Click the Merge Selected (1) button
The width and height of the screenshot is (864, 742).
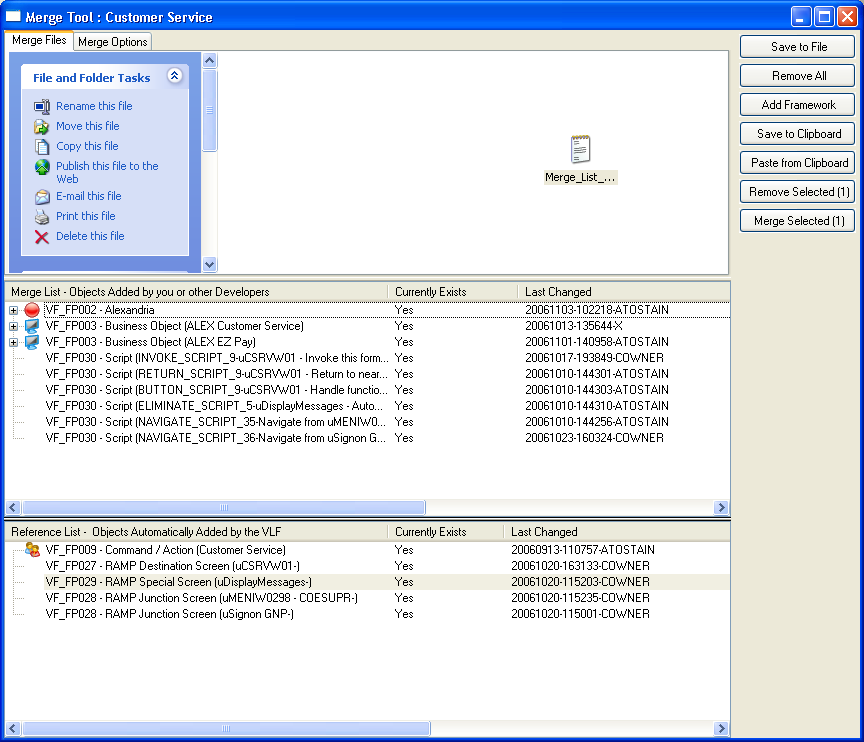798,221
